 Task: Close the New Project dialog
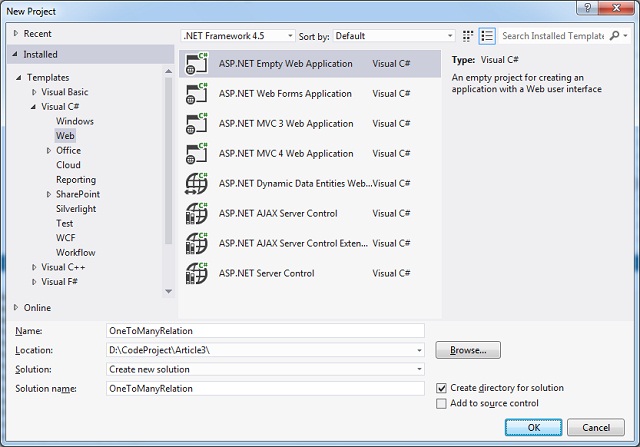[616, 8]
